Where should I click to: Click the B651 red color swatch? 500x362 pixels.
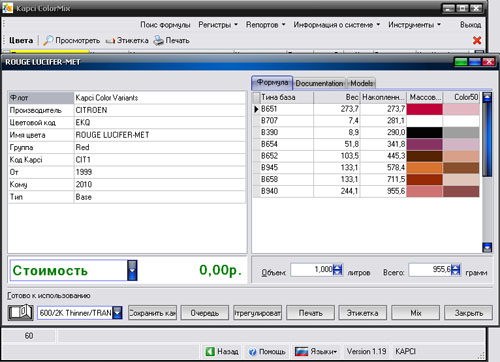424,109
